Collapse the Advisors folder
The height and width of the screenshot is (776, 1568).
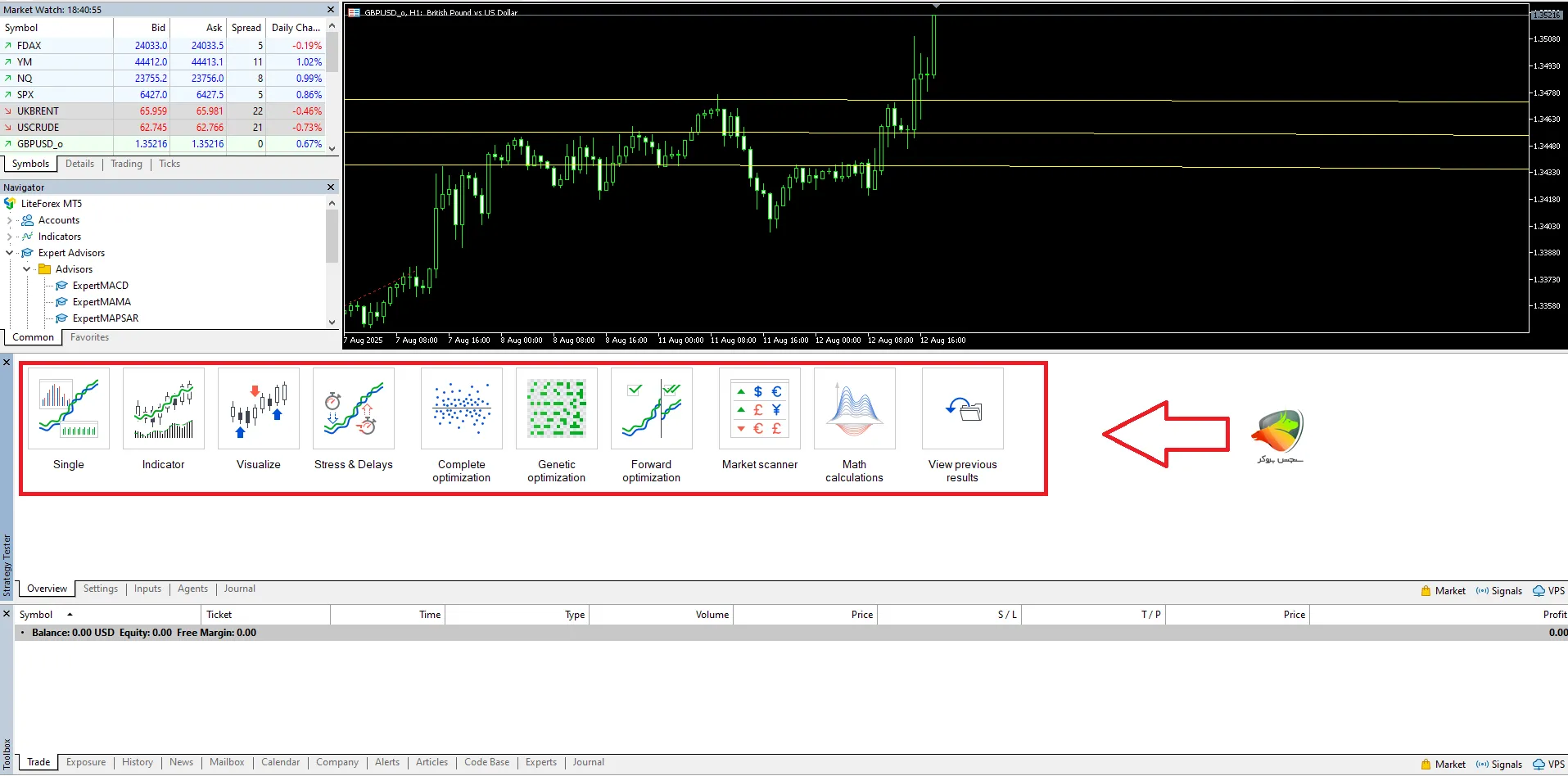[26, 269]
